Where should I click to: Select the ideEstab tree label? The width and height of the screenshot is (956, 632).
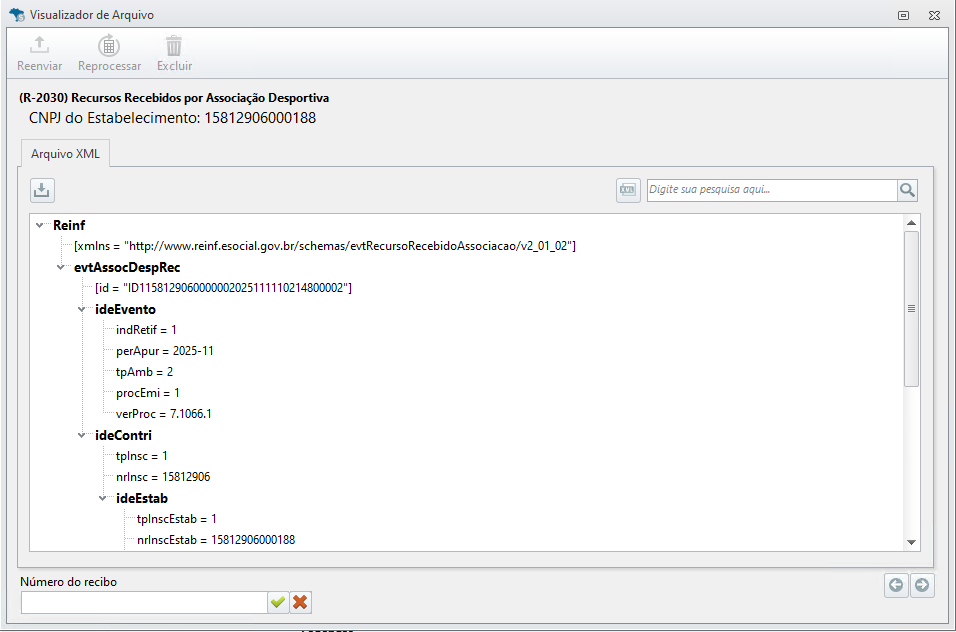pyautogui.click(x=141, y=499)
